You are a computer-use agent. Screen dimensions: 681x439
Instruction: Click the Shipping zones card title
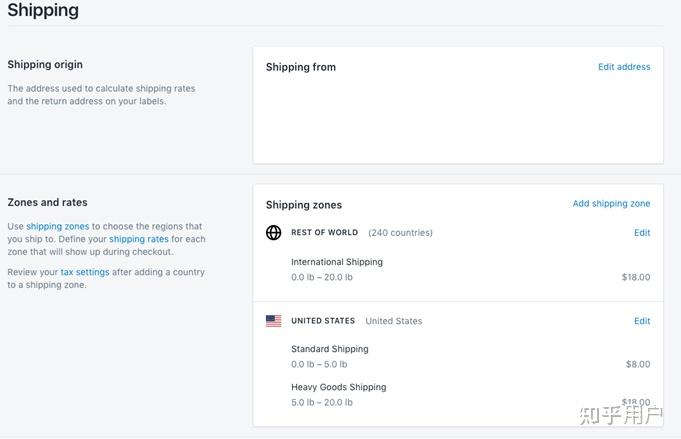click(304, 205)
